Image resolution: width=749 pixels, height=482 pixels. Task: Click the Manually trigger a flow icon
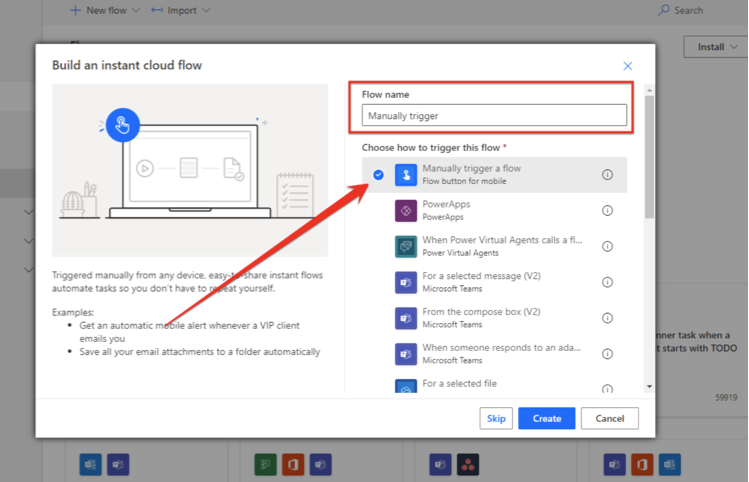pyautogui.click(x=406, y=175)
